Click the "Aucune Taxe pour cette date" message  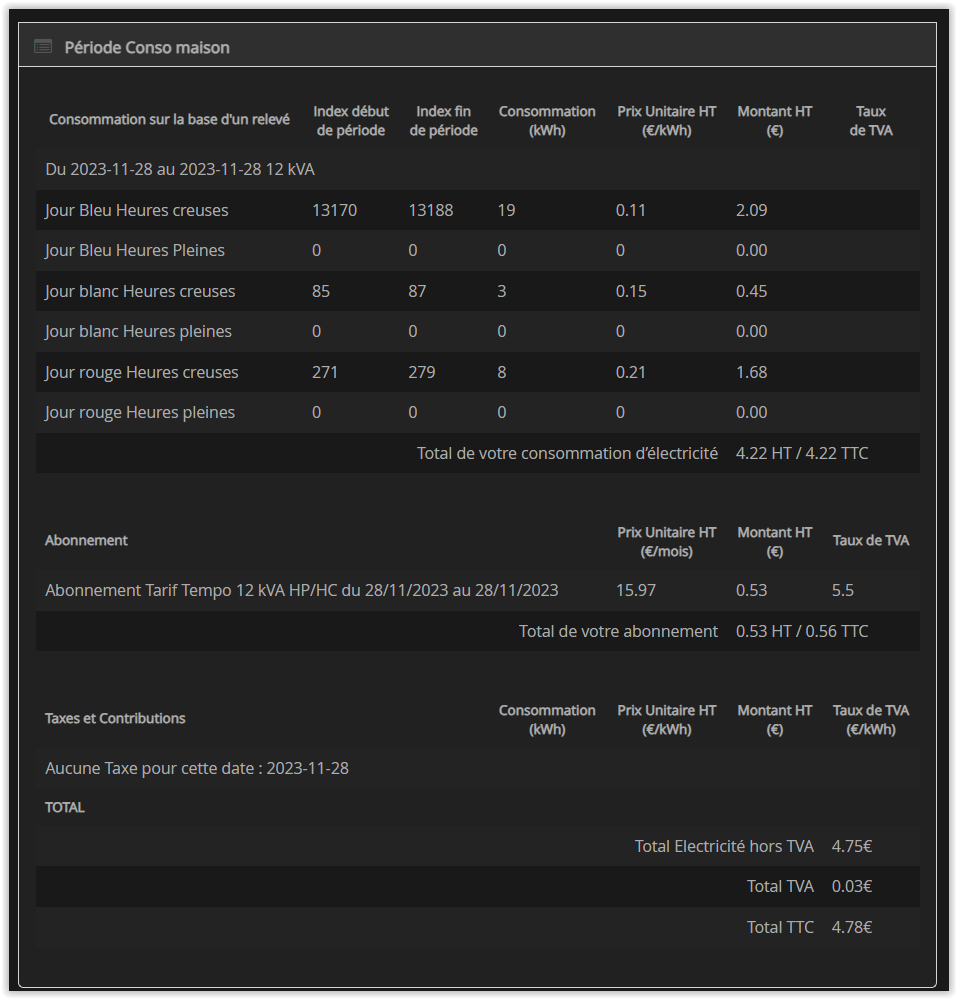(x=197, y=768)
